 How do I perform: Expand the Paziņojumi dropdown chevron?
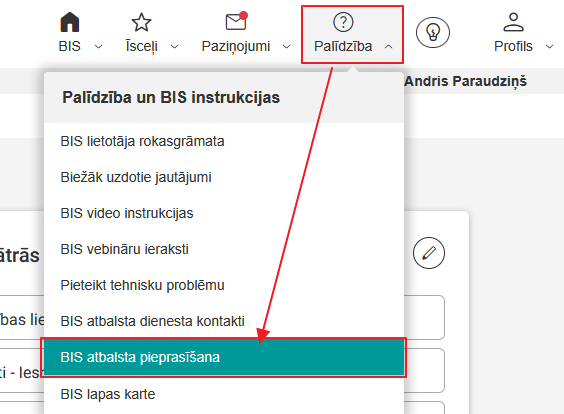pos(286,46)
